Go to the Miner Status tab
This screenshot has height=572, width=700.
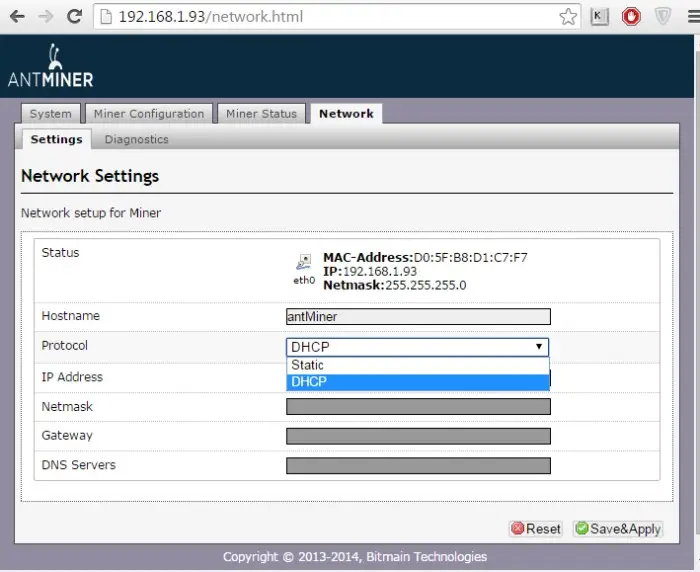point(261,114)
